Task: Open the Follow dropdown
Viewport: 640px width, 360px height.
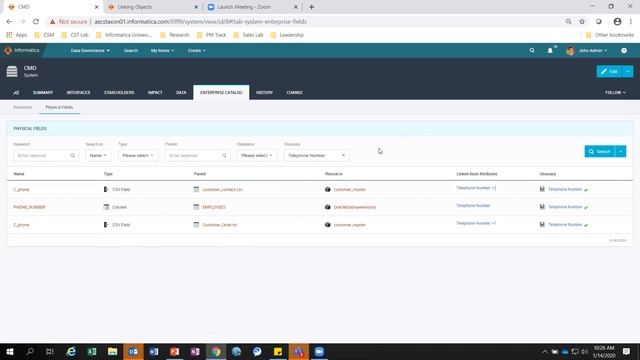Action: coord(615,93)
